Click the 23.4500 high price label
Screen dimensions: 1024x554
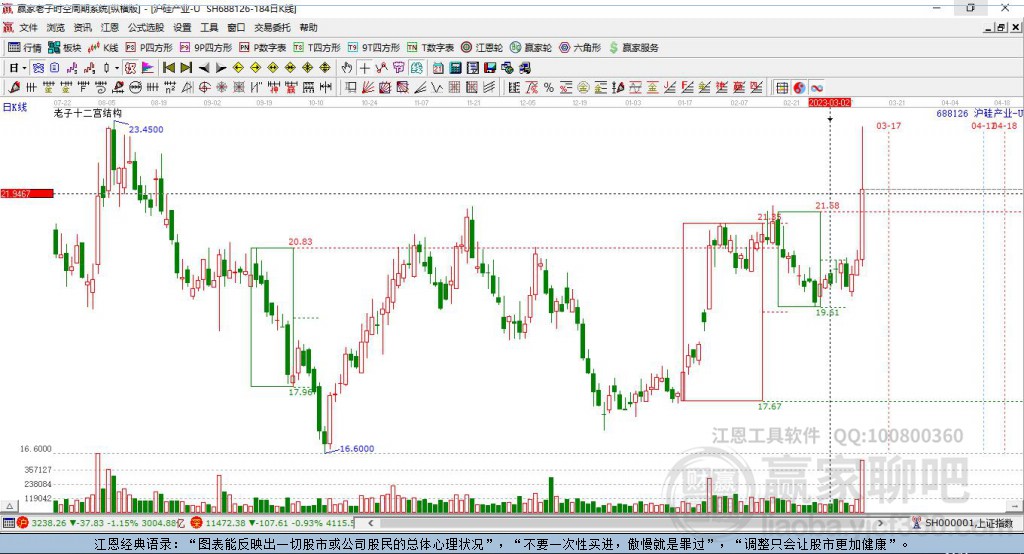146,129
